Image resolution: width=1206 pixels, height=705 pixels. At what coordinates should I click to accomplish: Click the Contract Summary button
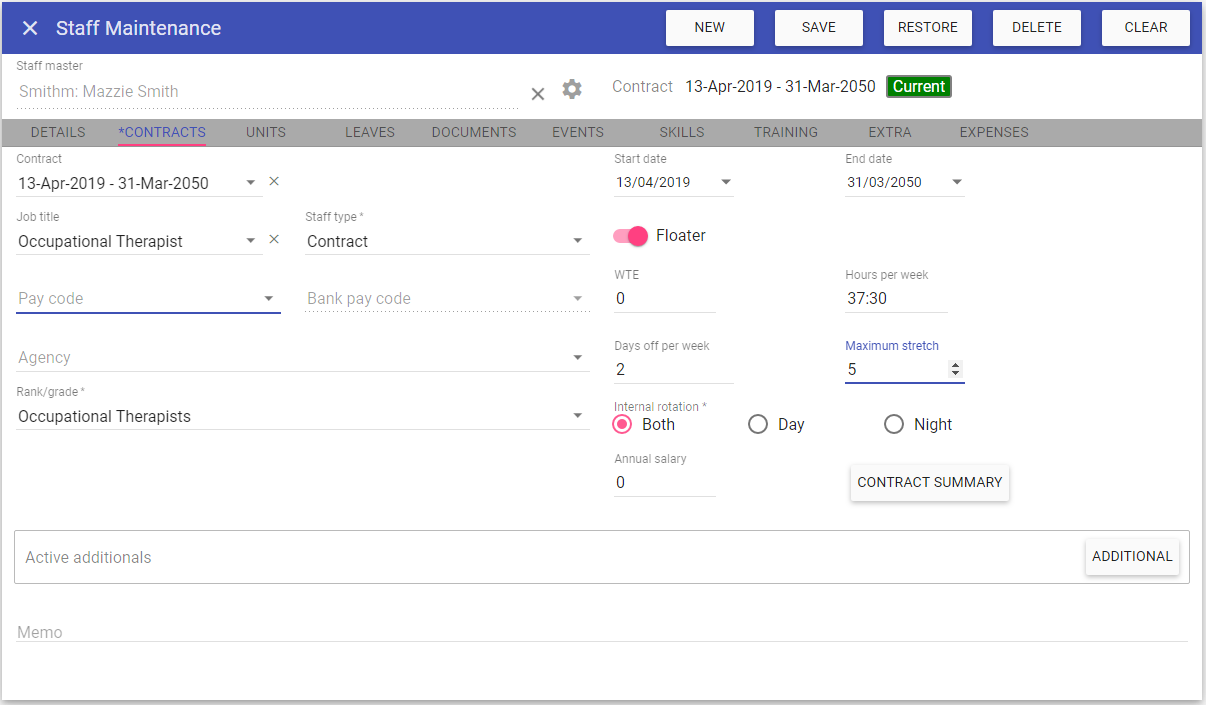click(x=929, y=482)
